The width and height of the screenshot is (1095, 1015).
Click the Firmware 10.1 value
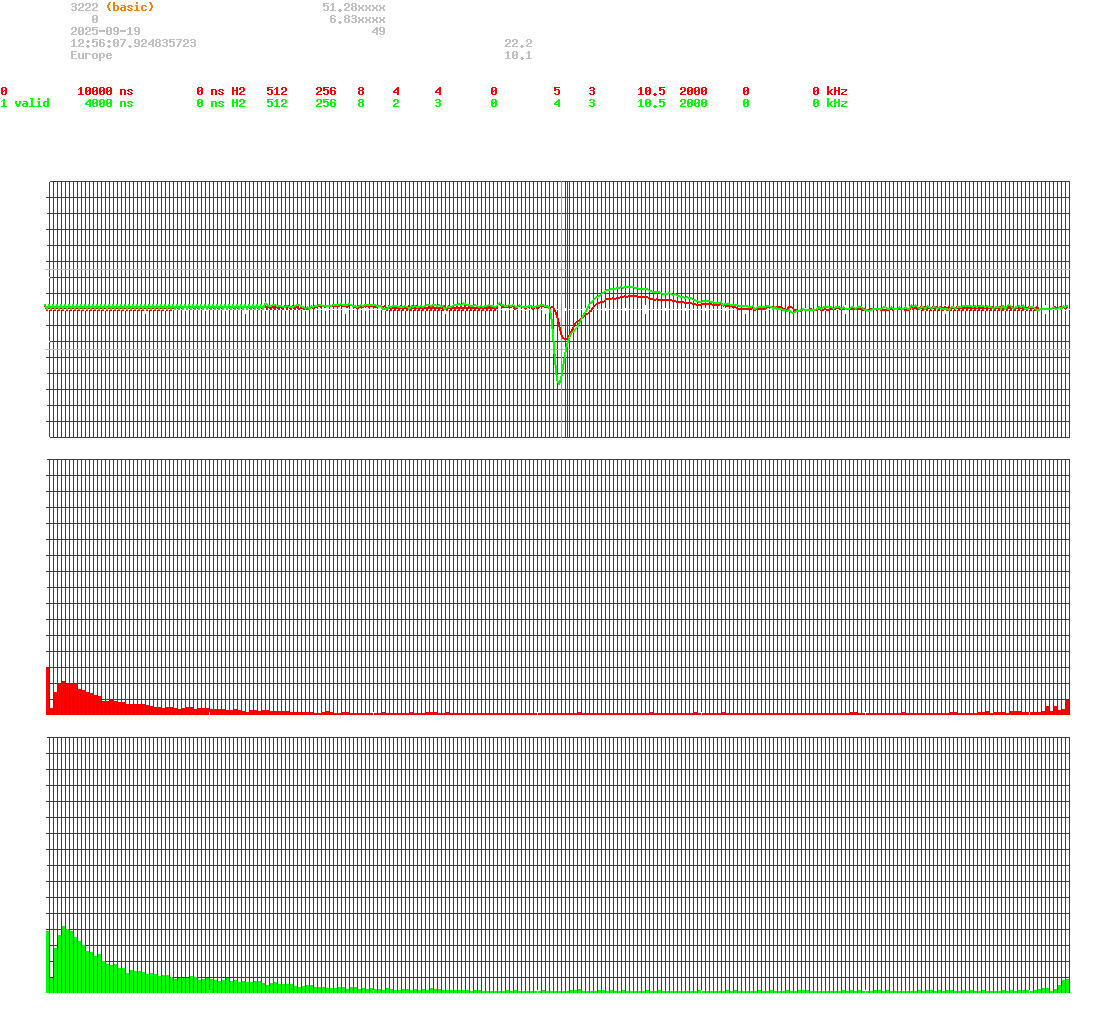(517, 55)
